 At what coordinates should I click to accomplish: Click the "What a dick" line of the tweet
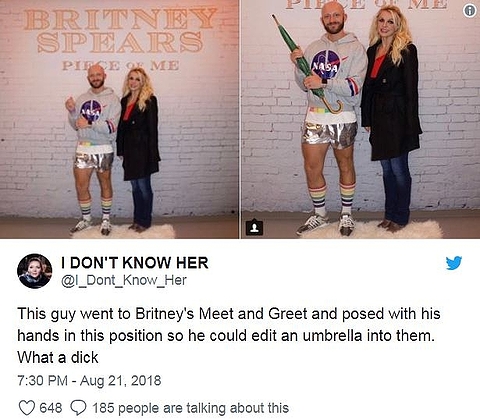(x=58, y=358)
